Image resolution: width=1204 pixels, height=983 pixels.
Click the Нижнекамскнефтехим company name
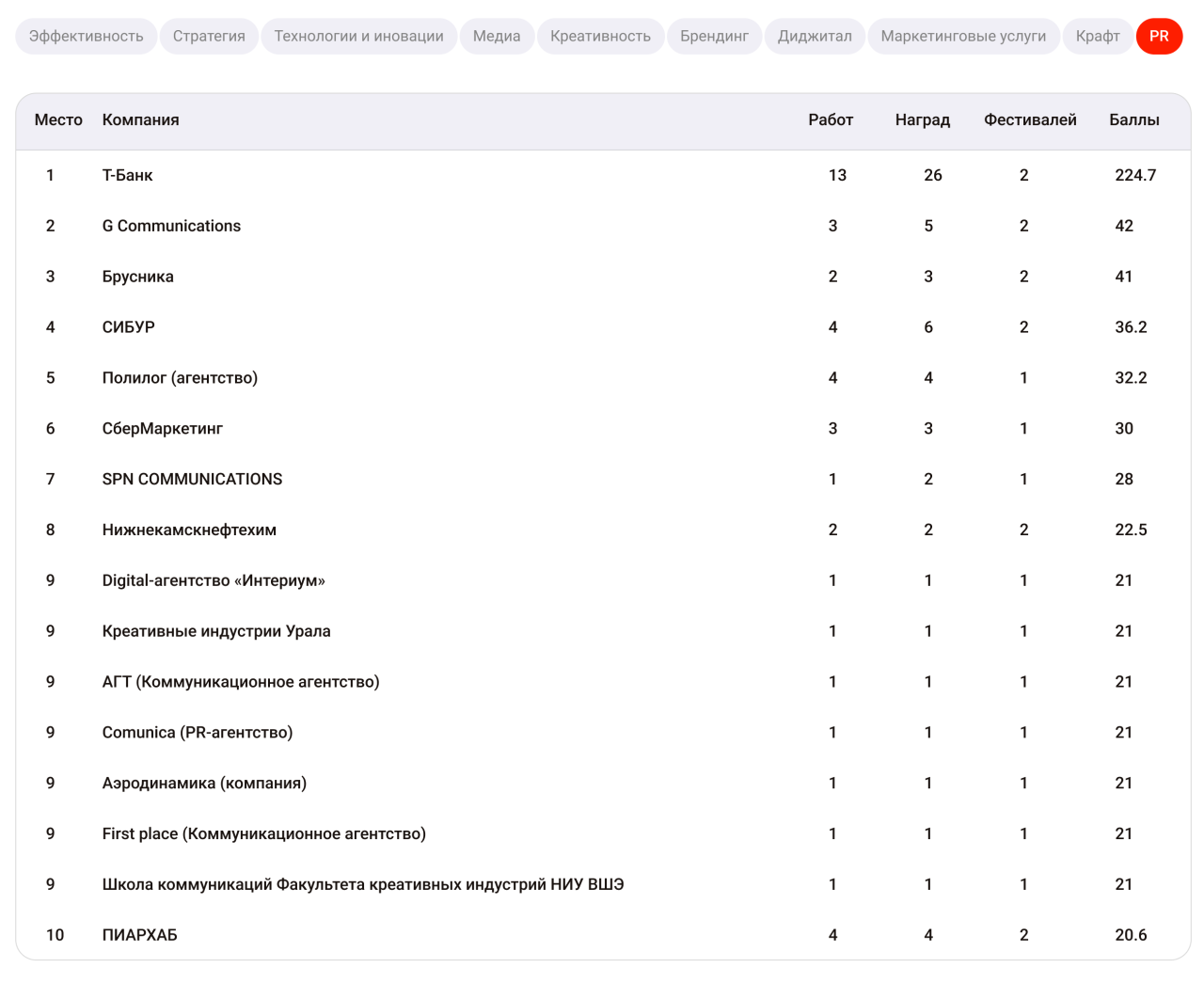pyautogui.click(x=189, y=530)
